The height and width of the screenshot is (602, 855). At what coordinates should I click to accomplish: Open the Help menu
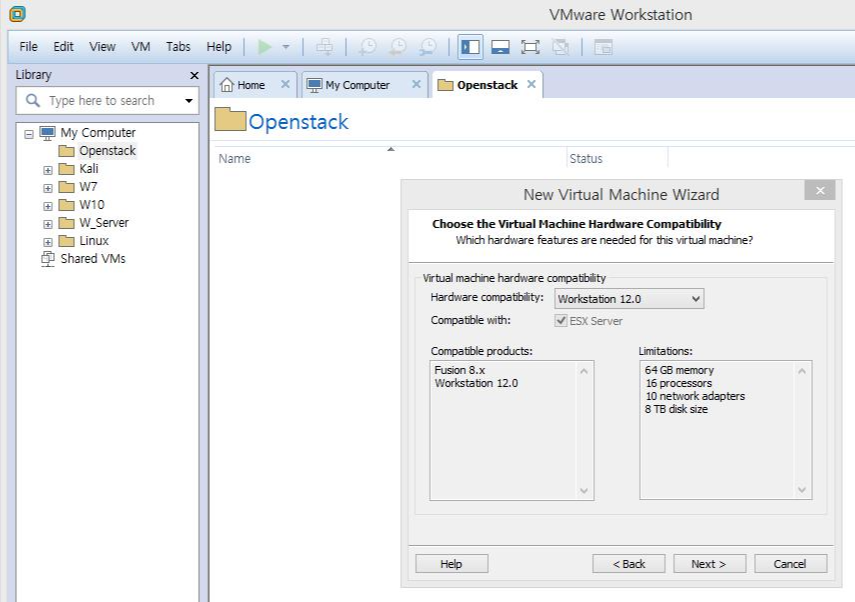(x=219, y=47)
